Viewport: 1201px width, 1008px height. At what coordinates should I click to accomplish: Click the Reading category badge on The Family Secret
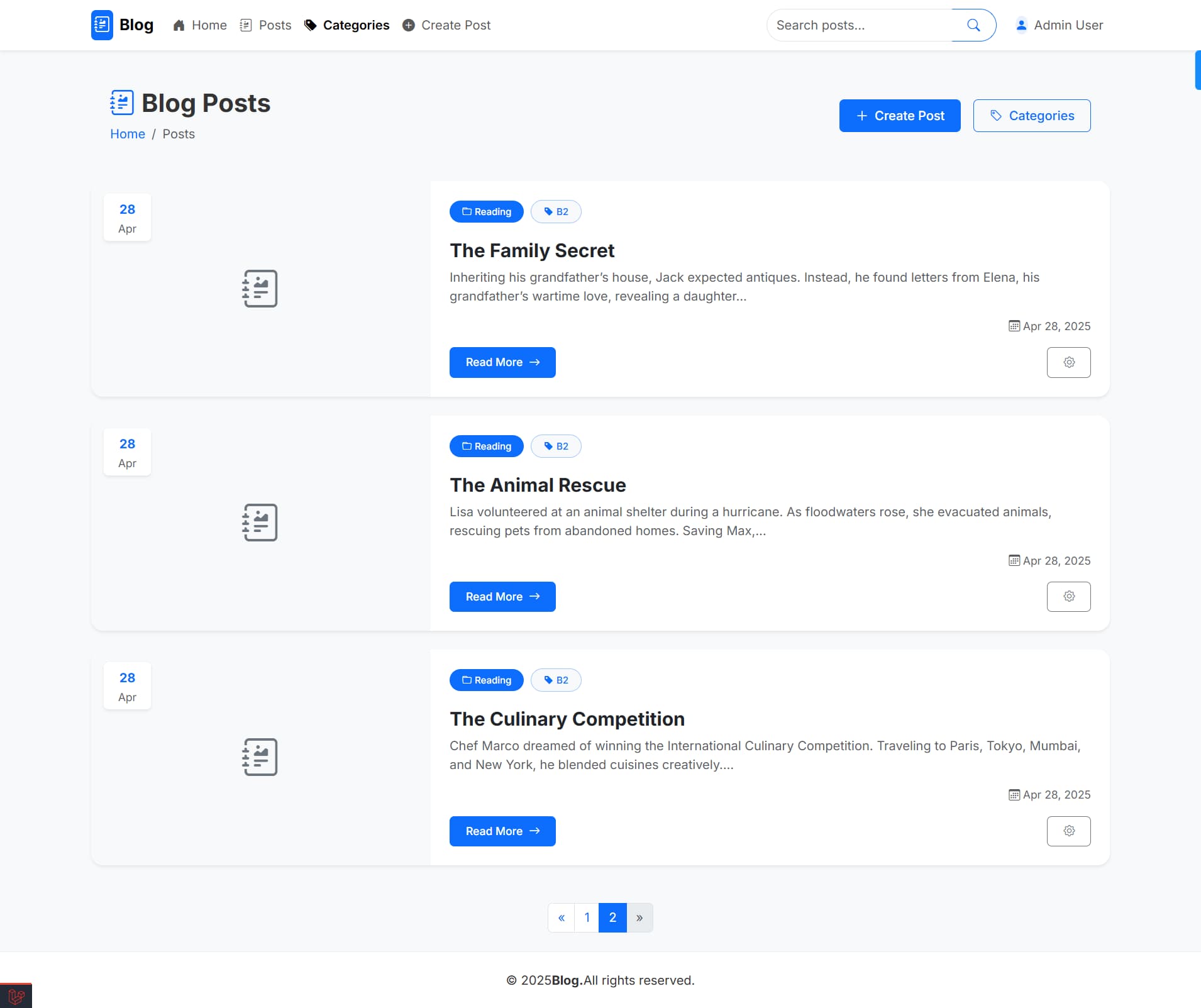coord(486,211)
